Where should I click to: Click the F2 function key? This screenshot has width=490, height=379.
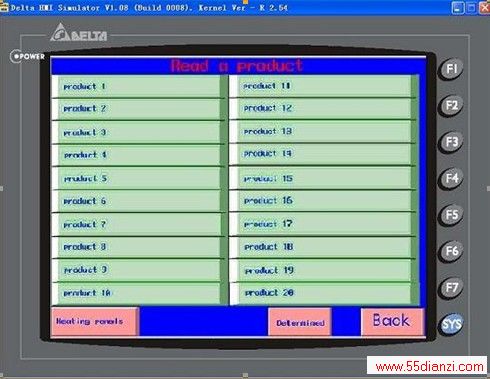[451, 106]
